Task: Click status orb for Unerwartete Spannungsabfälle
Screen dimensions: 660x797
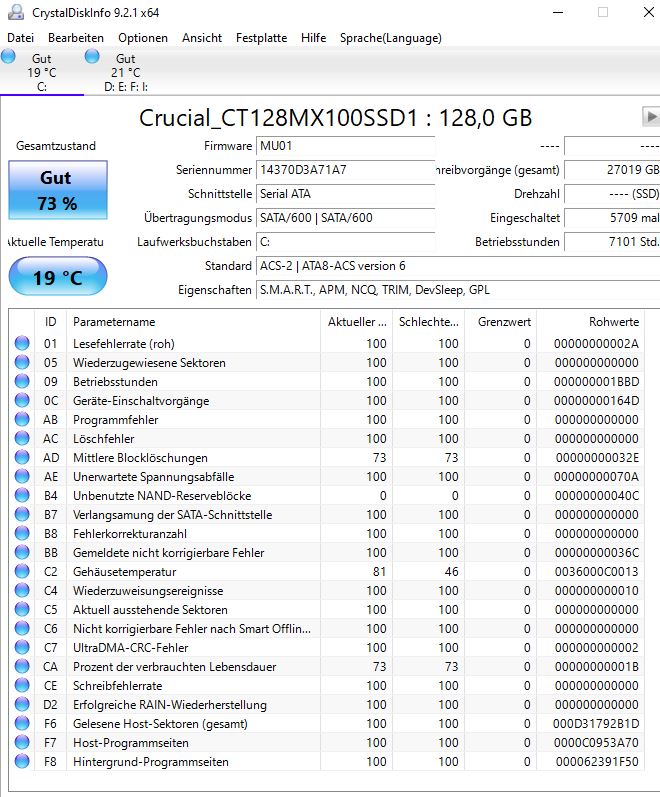Action: [22, 476]
